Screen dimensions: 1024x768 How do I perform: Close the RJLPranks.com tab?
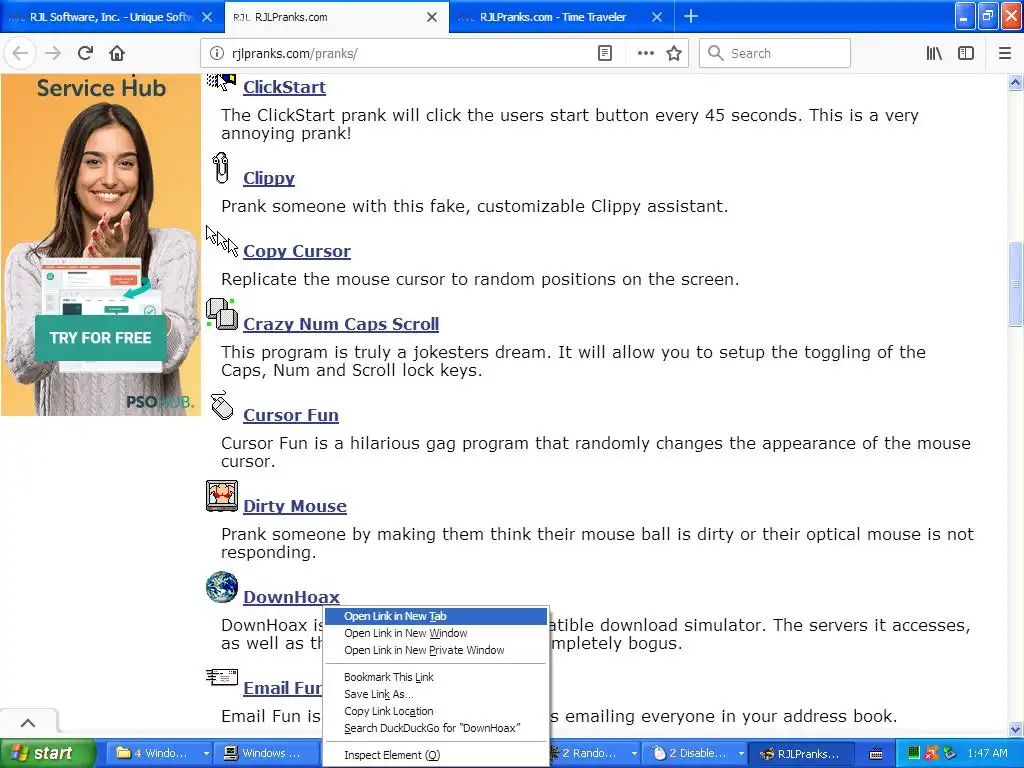coord(432,17)
